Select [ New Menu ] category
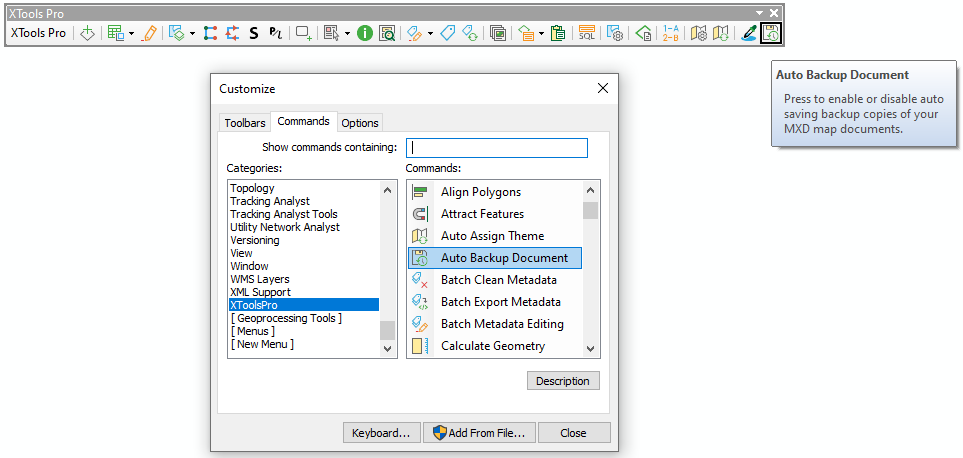This screenshot has height=458, width=963. tap(262, 344)
